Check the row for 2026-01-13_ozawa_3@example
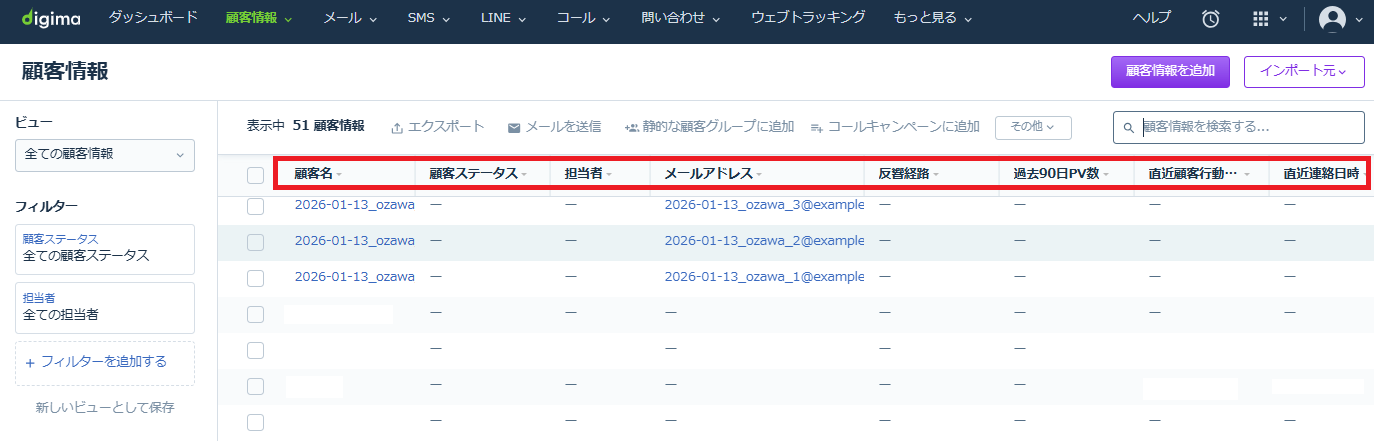The height and width of the screenshot is (441, 1374). pos(255,206)
